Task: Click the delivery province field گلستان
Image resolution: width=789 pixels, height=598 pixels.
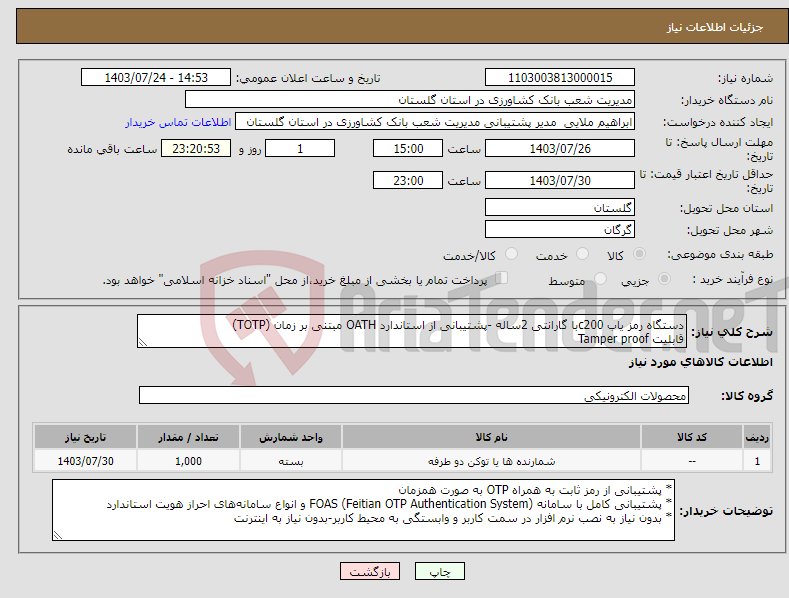Action: point(560,207)
